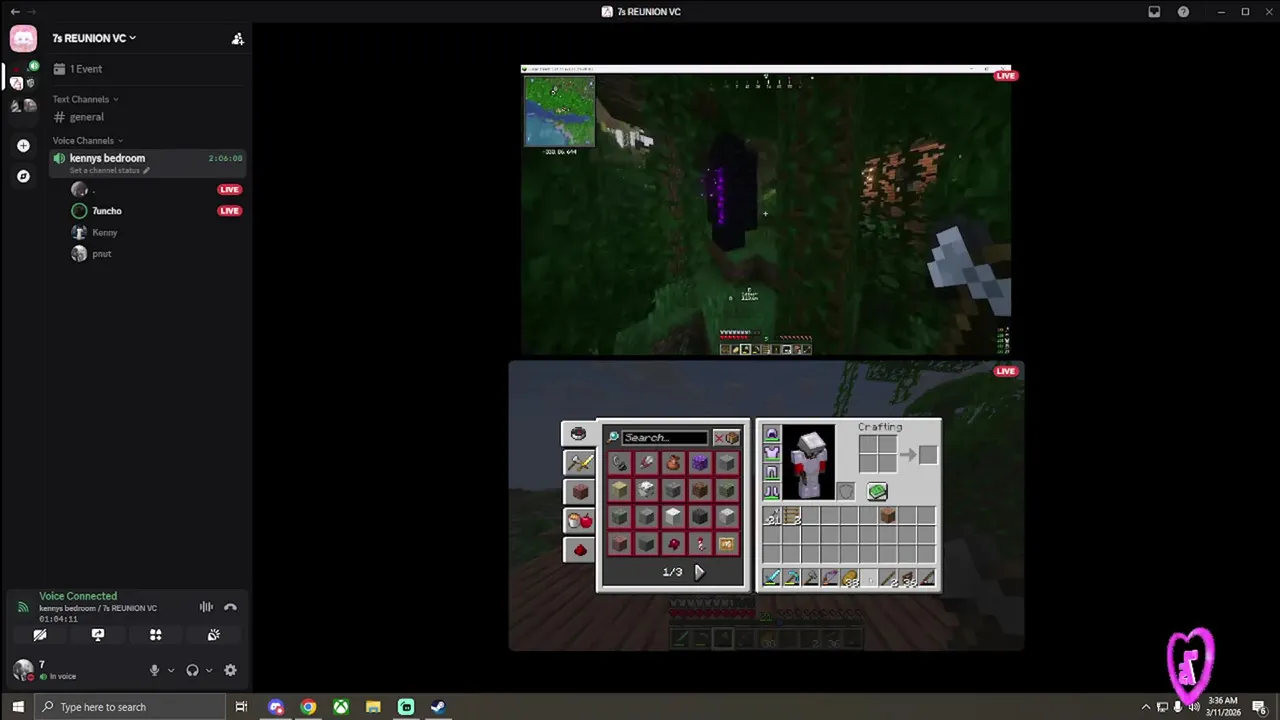Open Discord home via pink logo icon
This screenshot has height=720, width=1280.
coord(23,39)
